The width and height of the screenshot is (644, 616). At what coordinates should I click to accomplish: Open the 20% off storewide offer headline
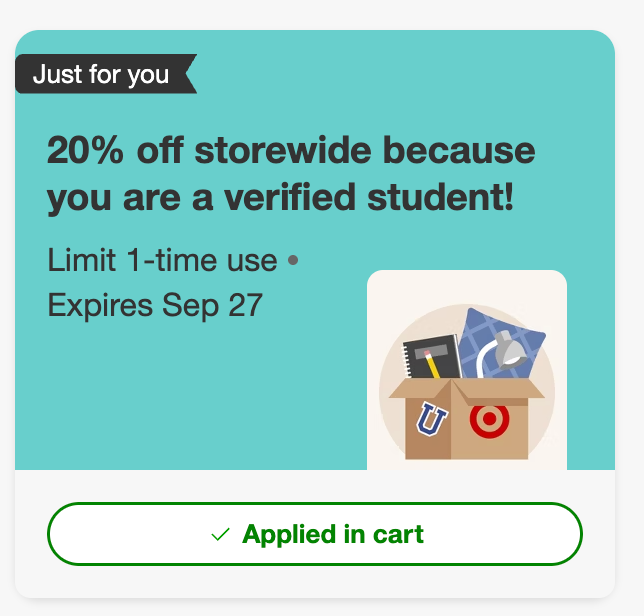[x=291, y=174]
